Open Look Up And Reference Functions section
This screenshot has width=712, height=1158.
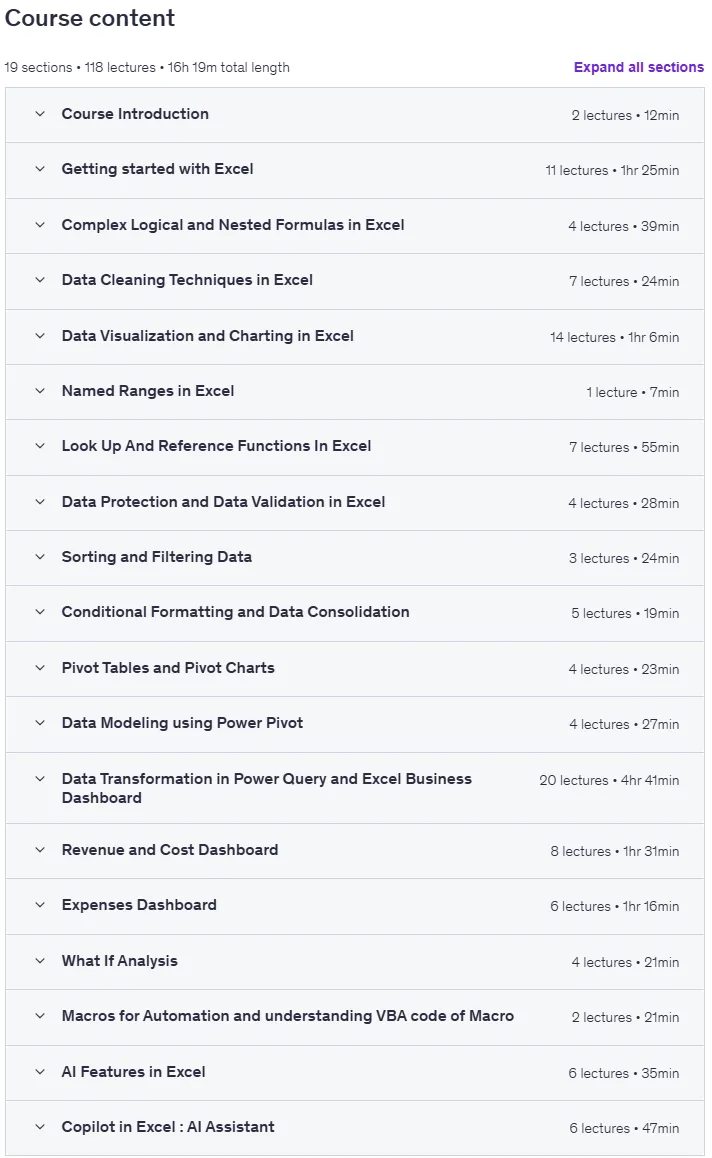355,448
